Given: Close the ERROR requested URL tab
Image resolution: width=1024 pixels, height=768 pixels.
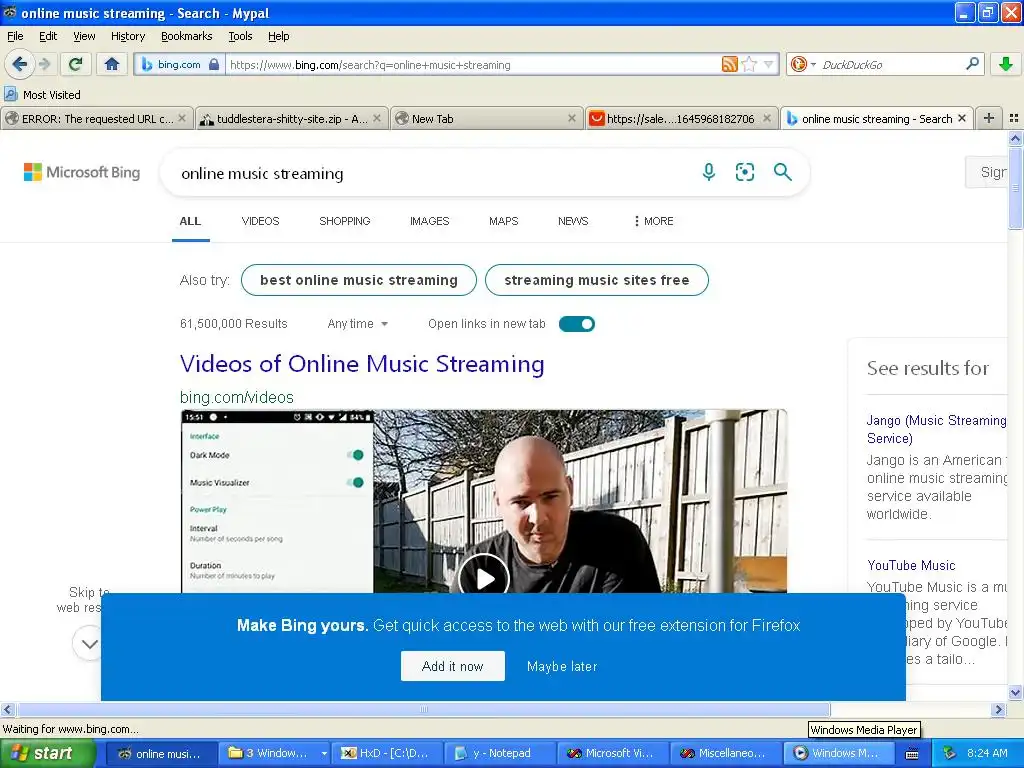Looking at the screenshot, I should (182, 118).
